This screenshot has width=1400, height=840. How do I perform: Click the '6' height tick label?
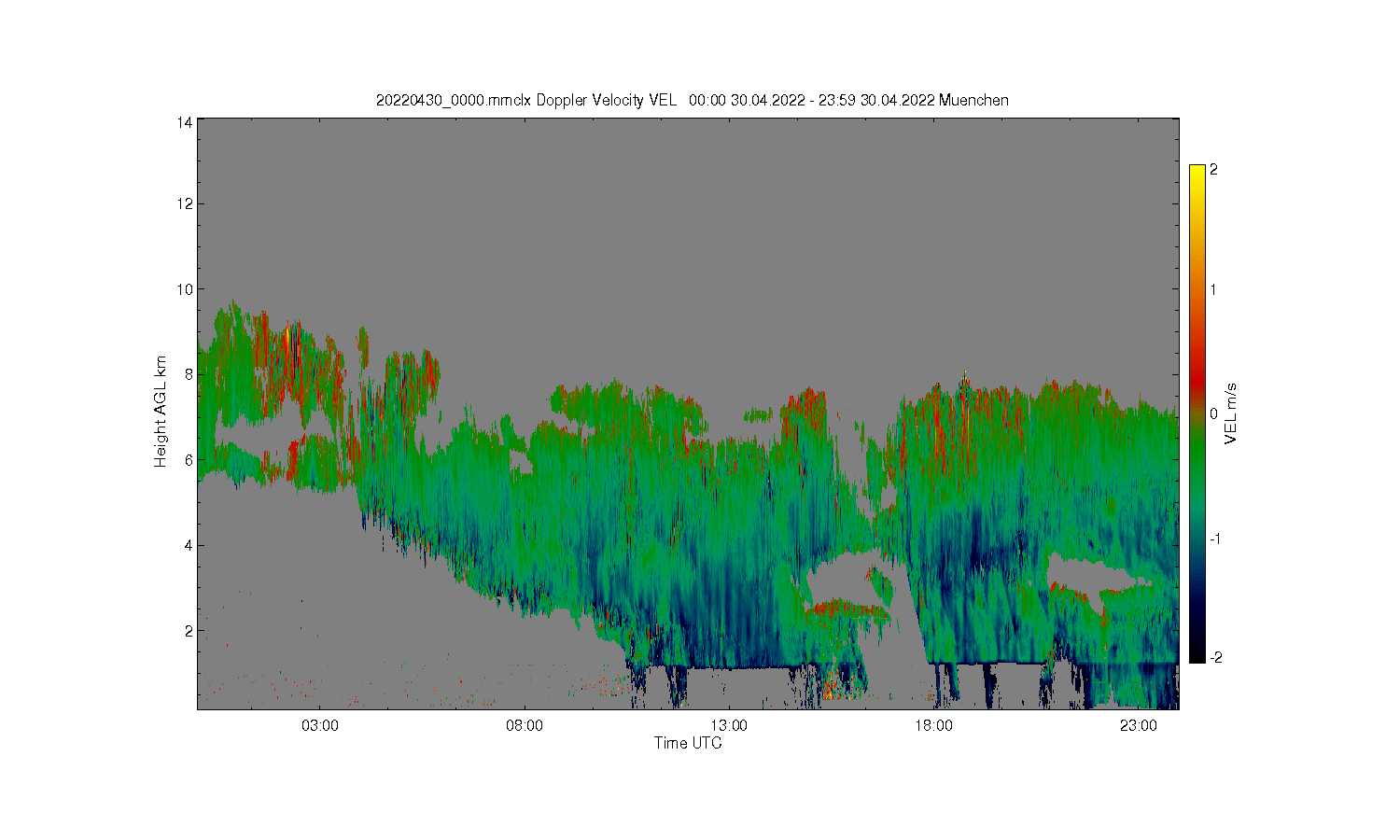(189, 460)
